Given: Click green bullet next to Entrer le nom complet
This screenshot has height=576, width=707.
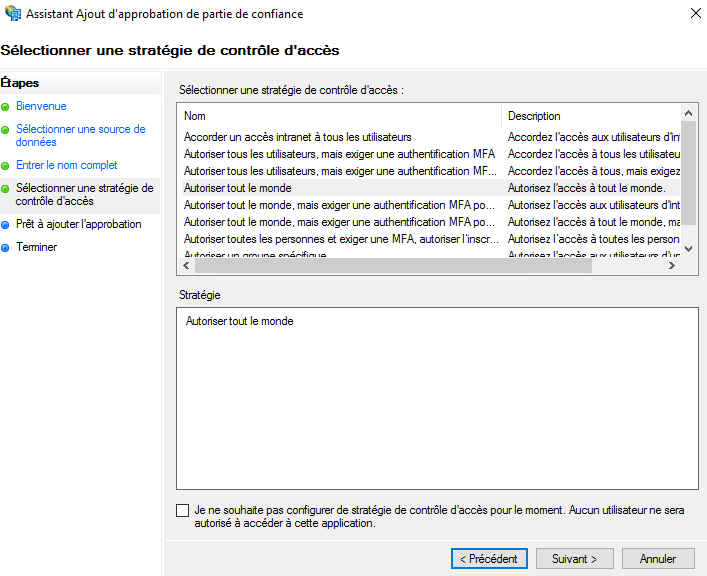Looking at the screenshot, I should [6, 165].
